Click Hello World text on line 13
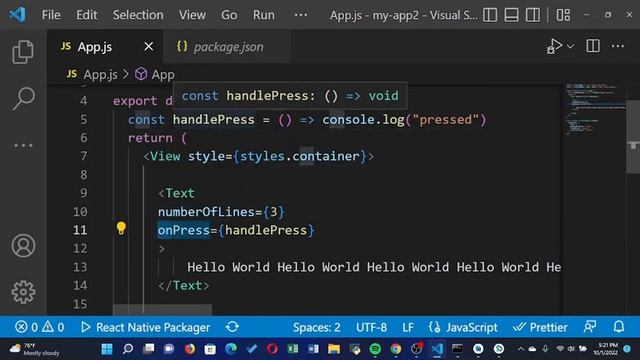 [x=373, y=267]
